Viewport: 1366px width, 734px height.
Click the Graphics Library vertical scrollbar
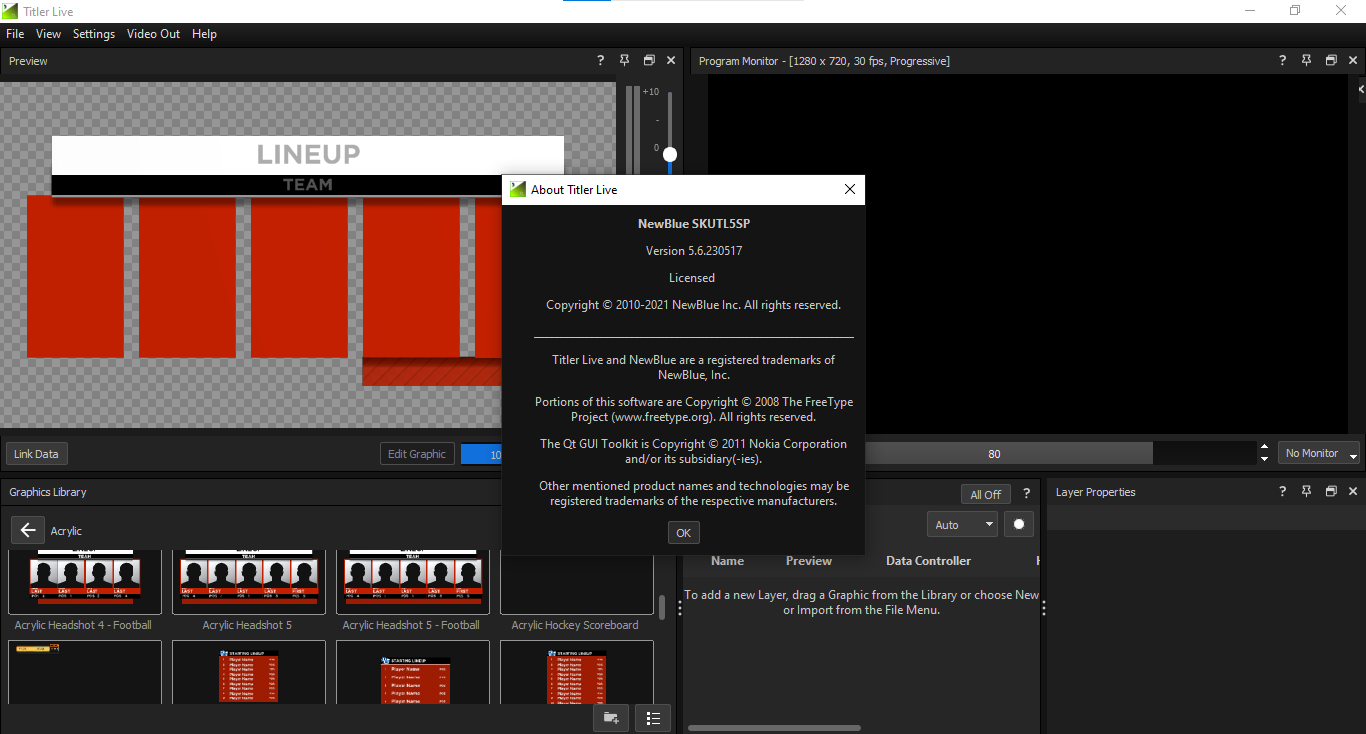click(x=662, y=607)
